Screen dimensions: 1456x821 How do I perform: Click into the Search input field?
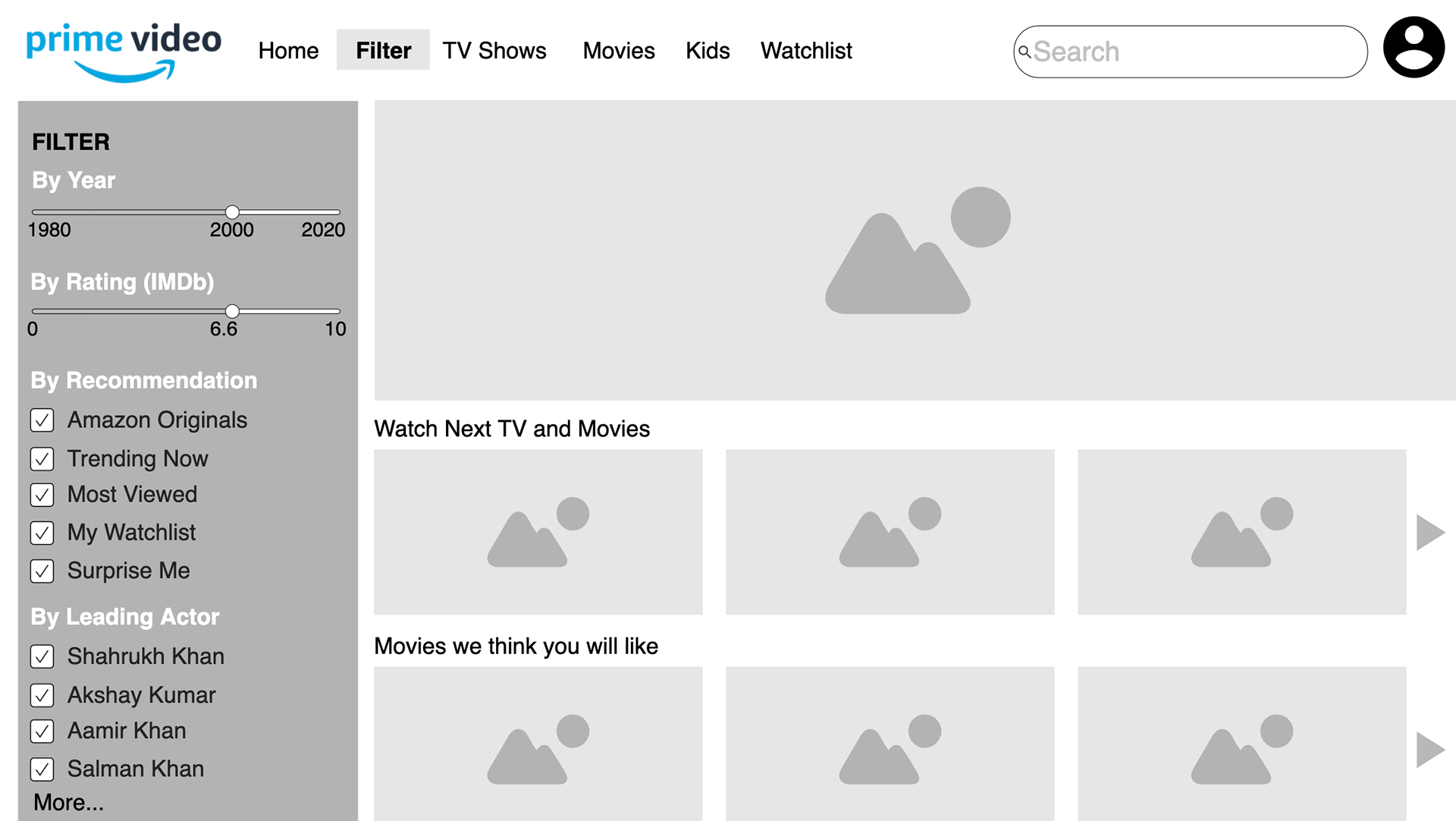click(1198, 52)
